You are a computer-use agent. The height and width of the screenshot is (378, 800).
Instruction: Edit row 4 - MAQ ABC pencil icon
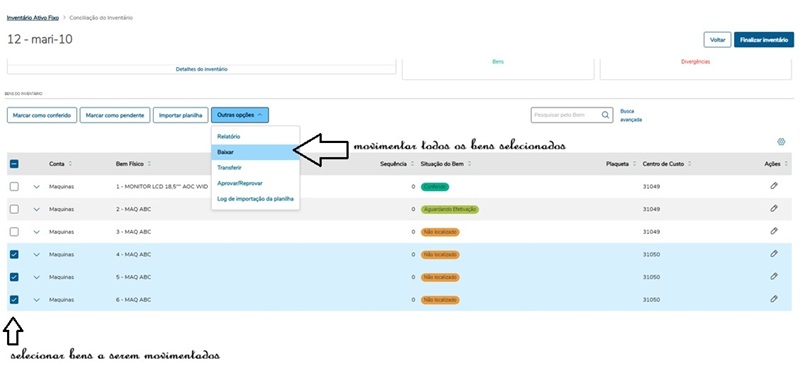pos(773,254)
